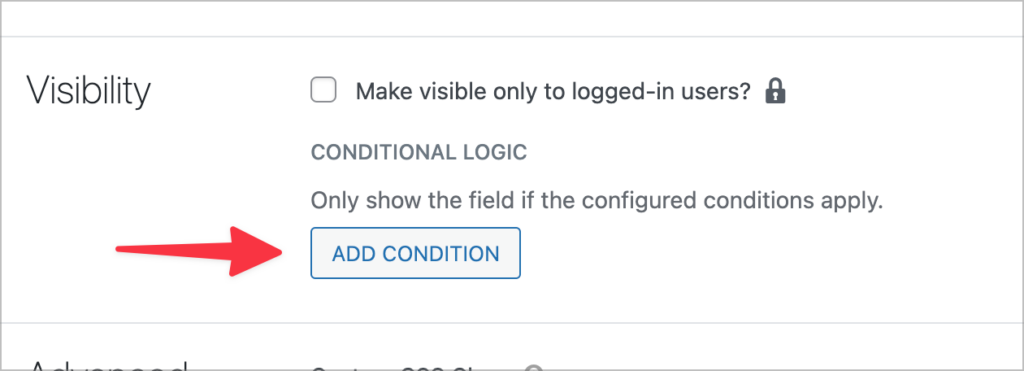Click the padlock icon beside logged-in users
Viewport: 1024px width, 371px height.
[775, 91]
